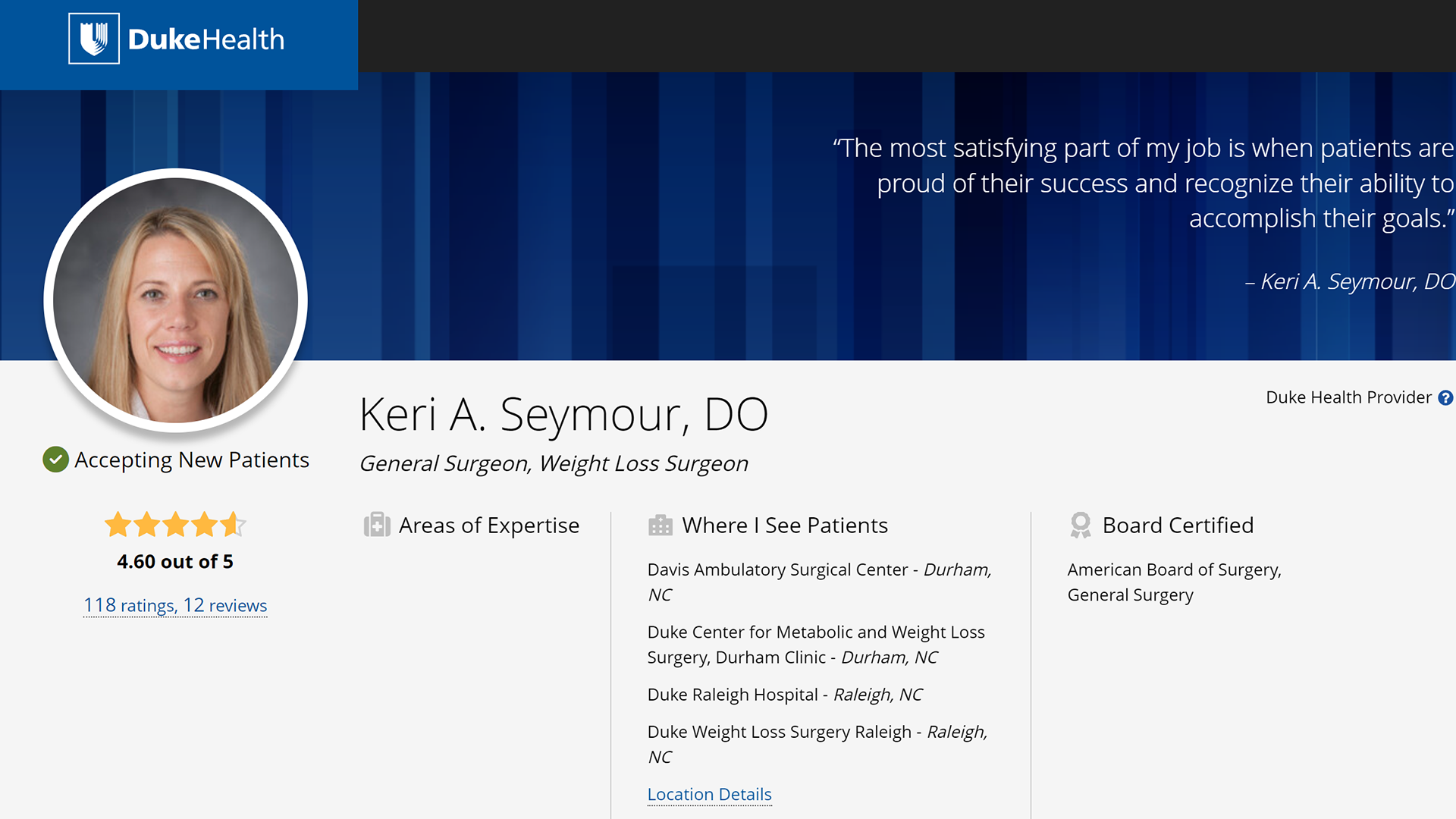The height and width of the screenshot is (819, 1456).
Task: Click the green Accepting New Patients checkmark
Action: click(55, 460)
